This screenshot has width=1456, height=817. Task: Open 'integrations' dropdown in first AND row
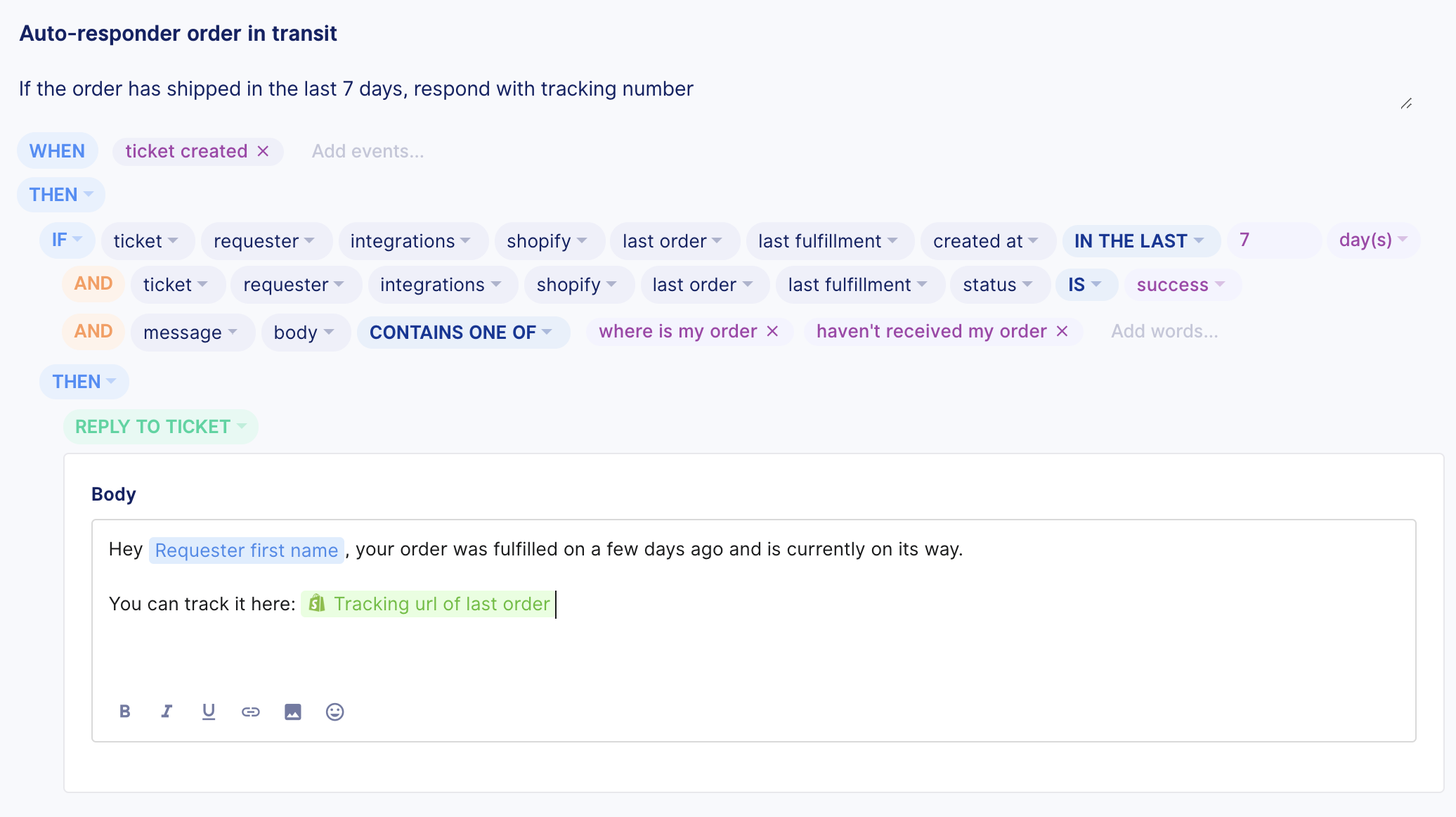pyautogui.click(x=442, y=285)
